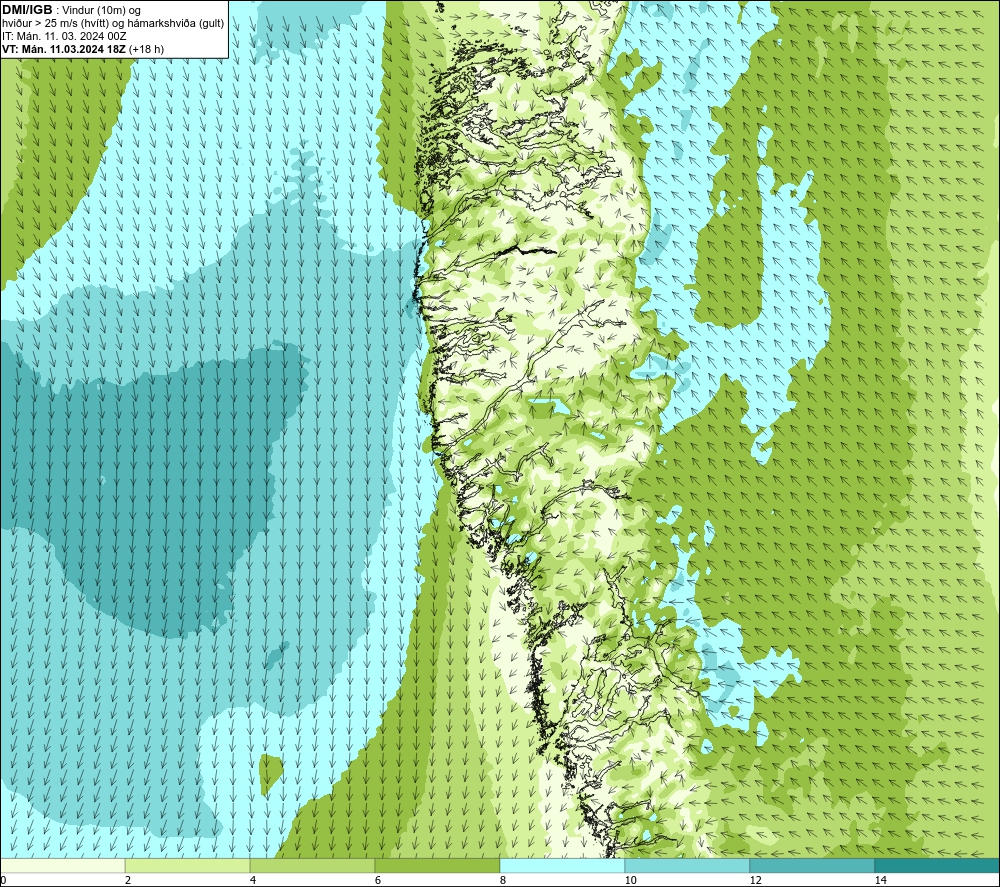Viewport: 1000px width, 887px height.
Task: Click the pale yellow 0–2 m/s legend swatch
Action: click(62, 865)
